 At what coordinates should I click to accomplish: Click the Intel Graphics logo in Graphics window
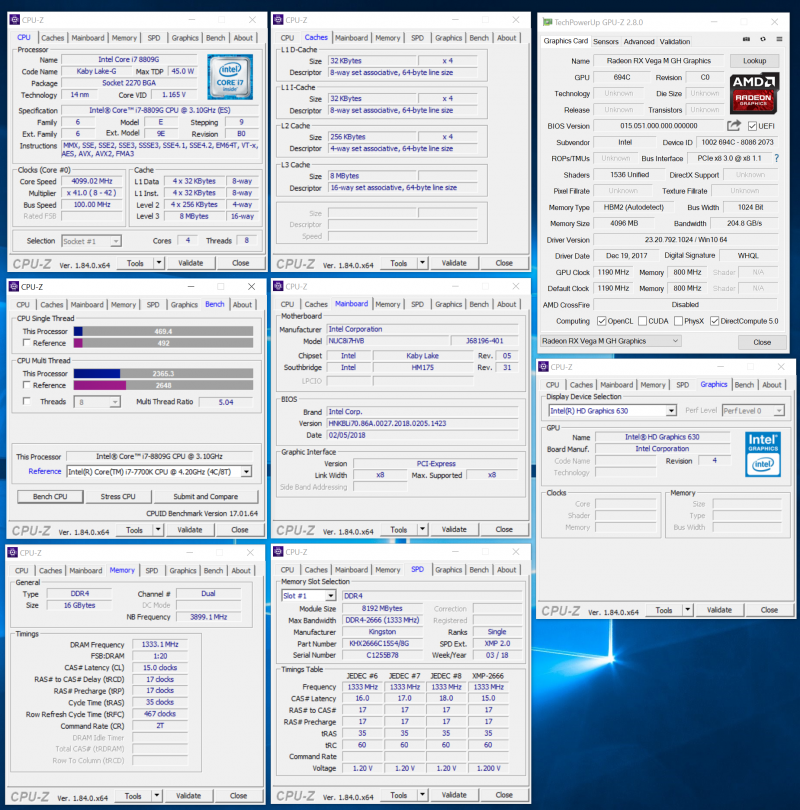pyautogui.click(x=763, y=454)
